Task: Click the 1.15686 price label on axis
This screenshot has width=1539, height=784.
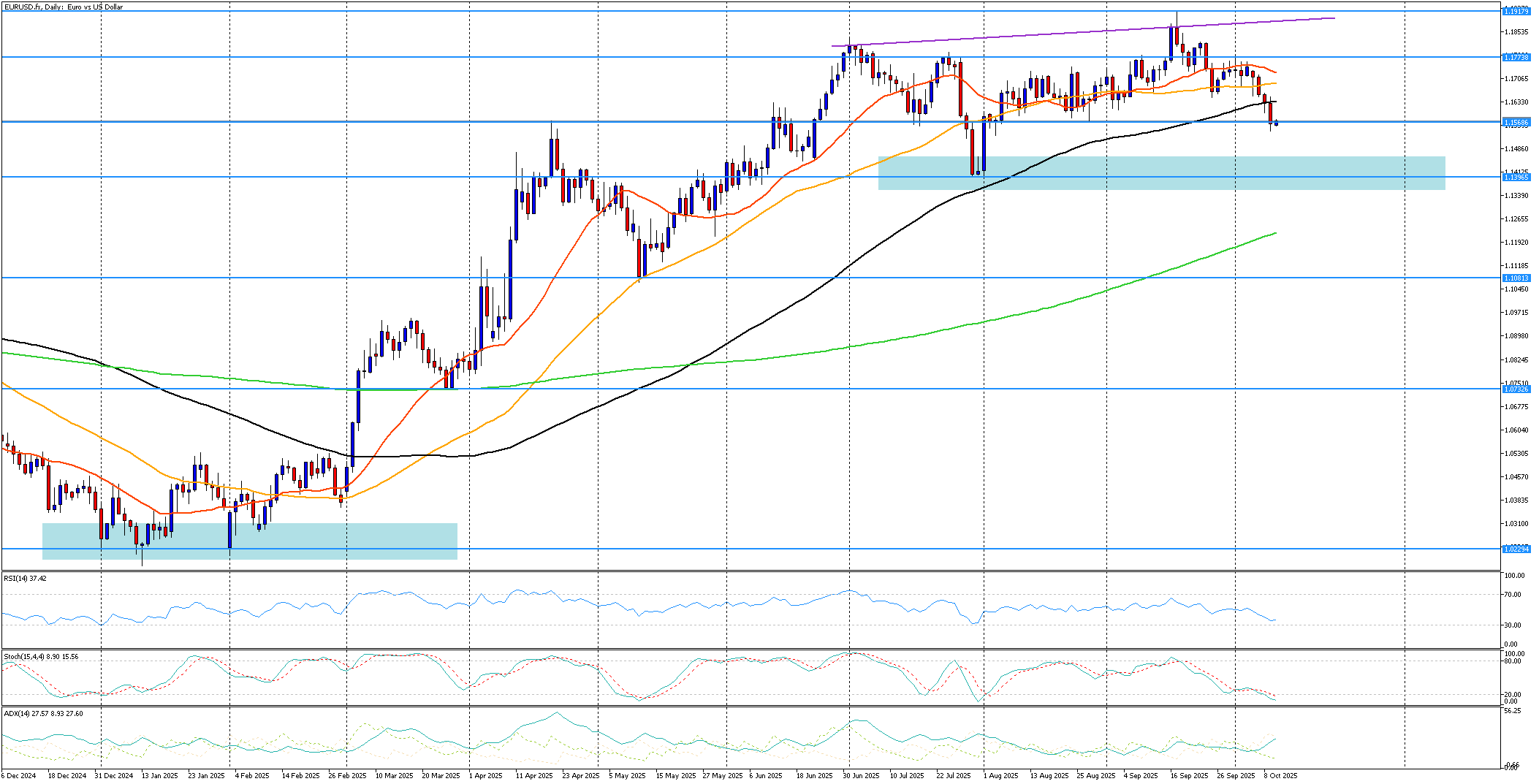Action: pos(1516,122)
